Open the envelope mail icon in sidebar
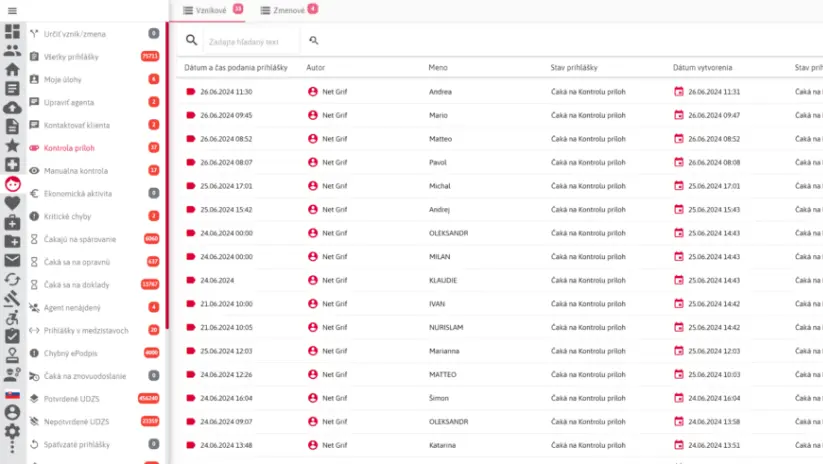823x464 pixels. pyautogui.click(x=12, y=260)
